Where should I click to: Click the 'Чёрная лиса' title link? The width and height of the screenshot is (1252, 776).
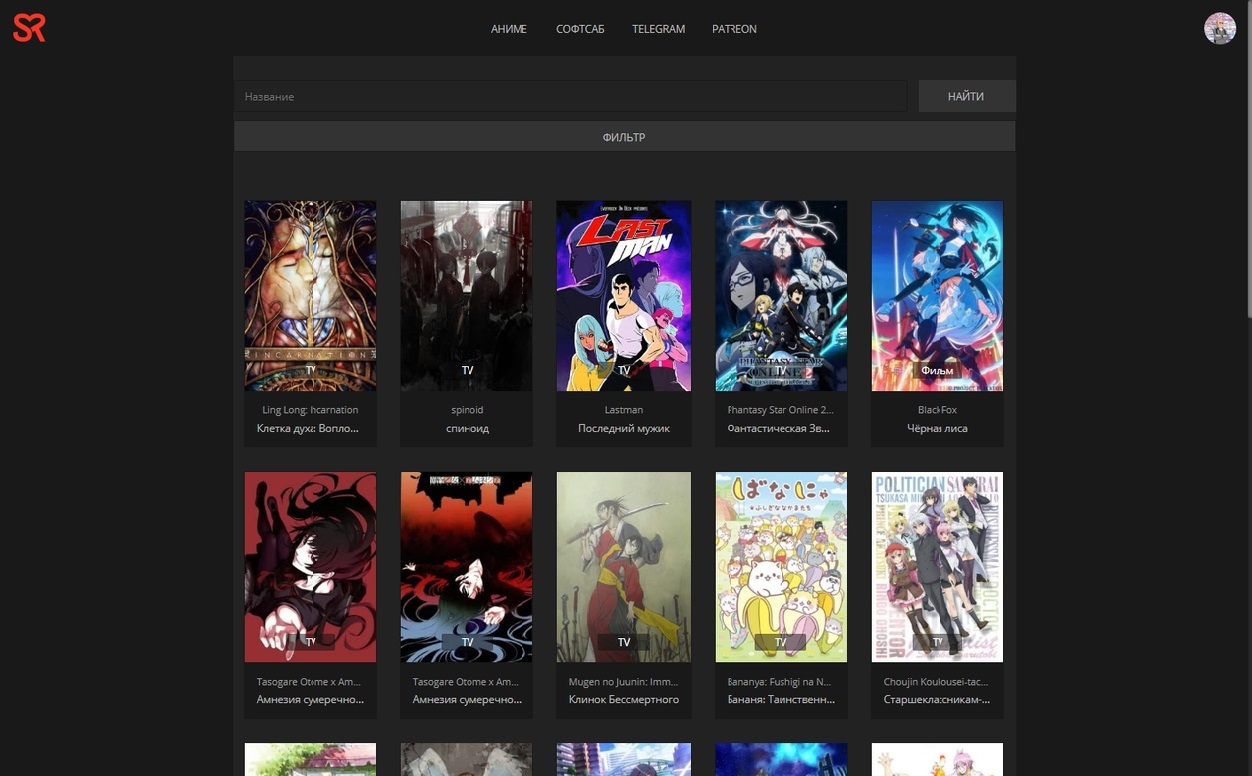(937, 428)
